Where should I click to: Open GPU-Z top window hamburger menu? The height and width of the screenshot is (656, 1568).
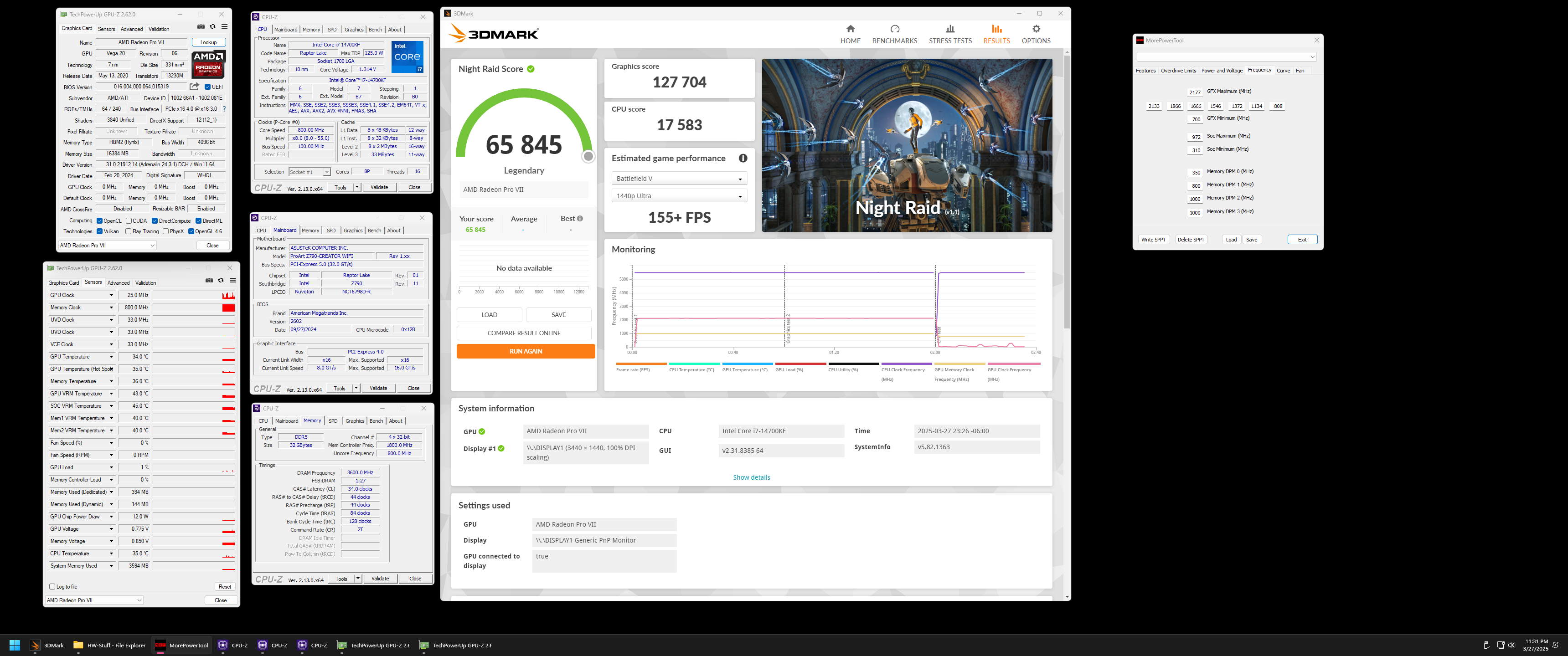(224, 27)
